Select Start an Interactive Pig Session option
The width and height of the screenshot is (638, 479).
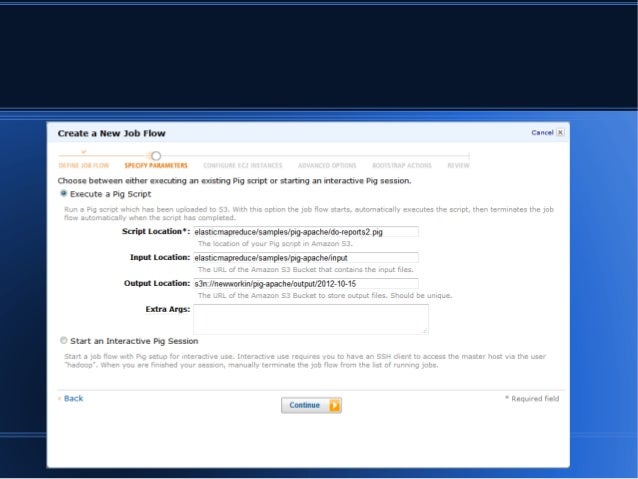(x=63, y=340)
